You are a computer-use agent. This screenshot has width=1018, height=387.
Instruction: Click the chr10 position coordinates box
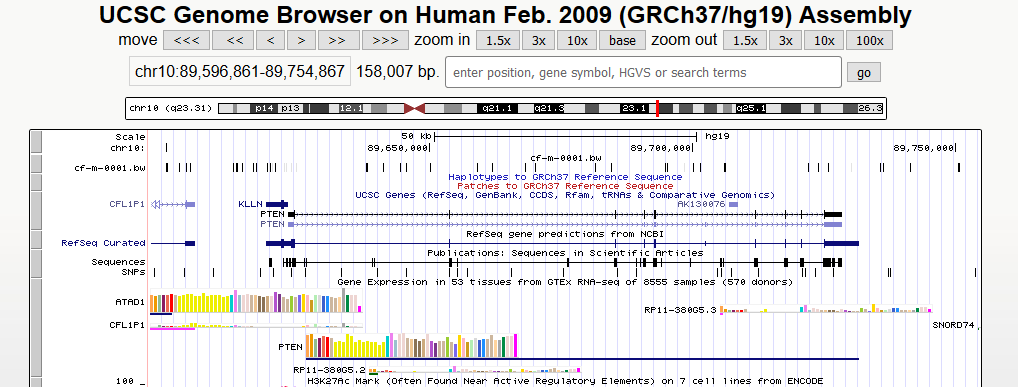[x=240, y=71]
